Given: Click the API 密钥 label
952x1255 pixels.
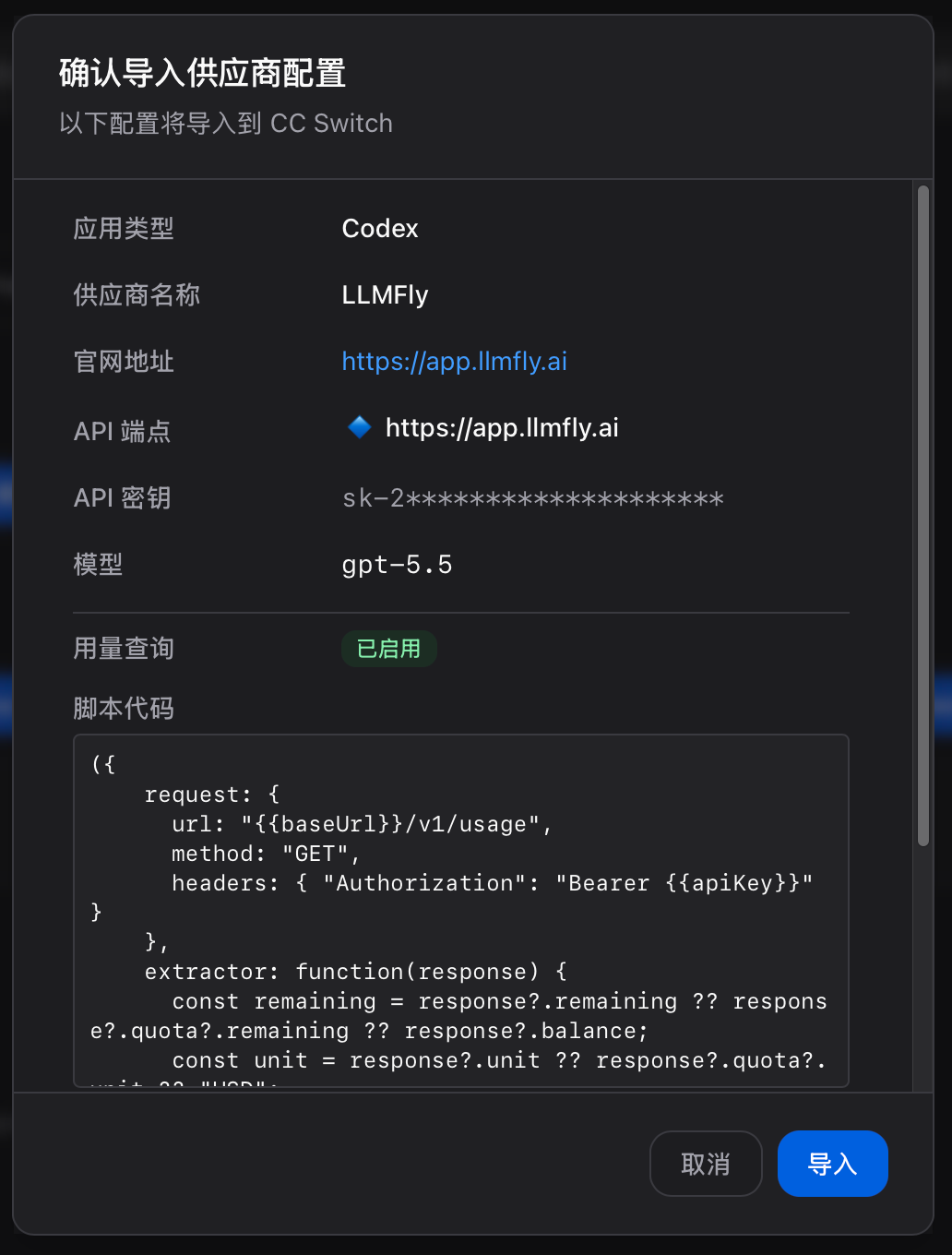Looking at the screenshot, I should point(122,497).
